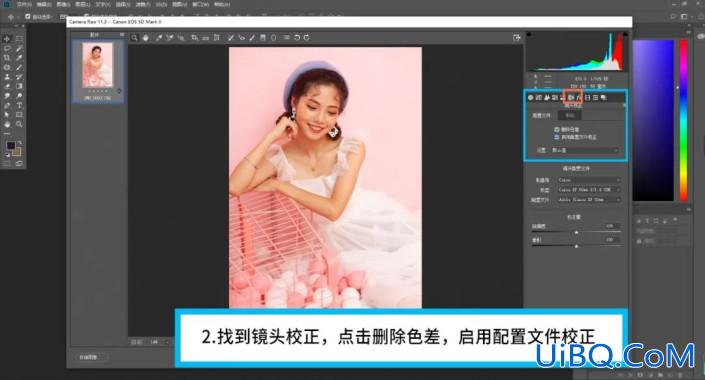Select the Color Sampler tool
This screenshot has height=380, width=705.
pos(170,38)
